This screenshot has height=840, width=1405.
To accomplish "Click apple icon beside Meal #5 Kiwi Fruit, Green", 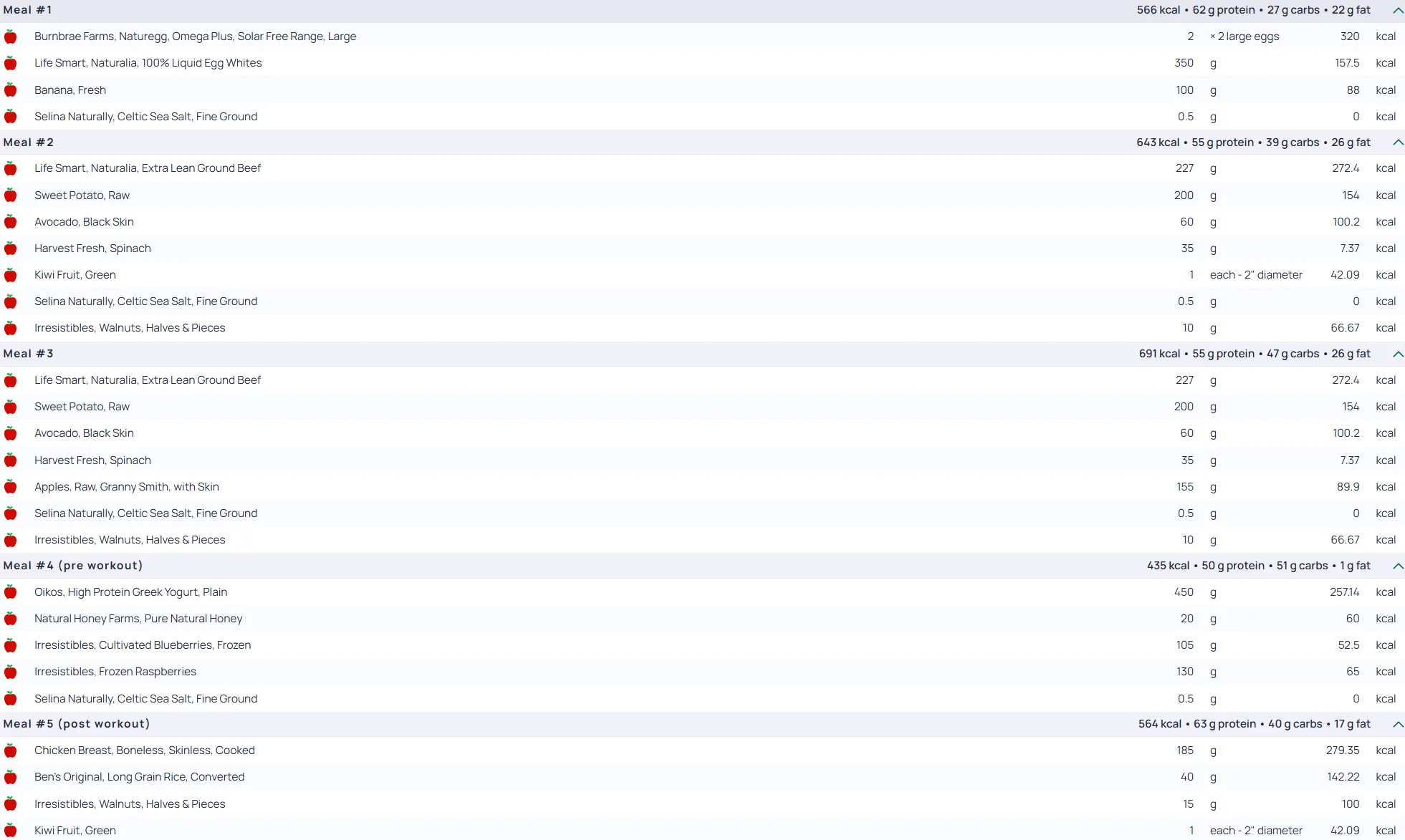I will [11, 831].
